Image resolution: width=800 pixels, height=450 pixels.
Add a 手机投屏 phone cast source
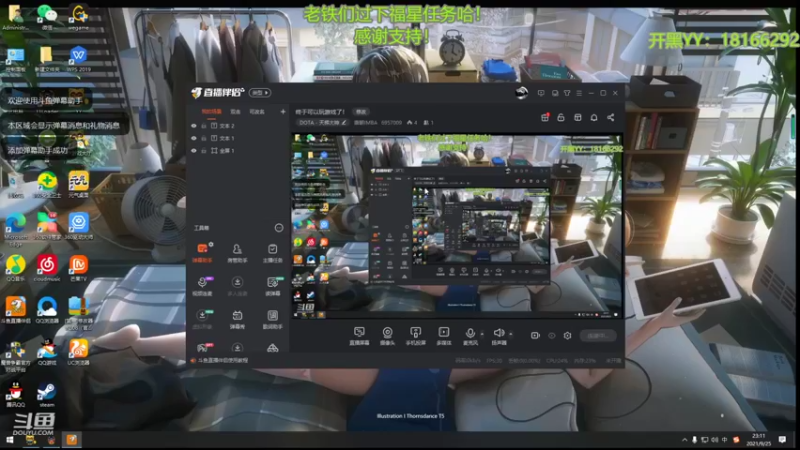click(416, 336)
